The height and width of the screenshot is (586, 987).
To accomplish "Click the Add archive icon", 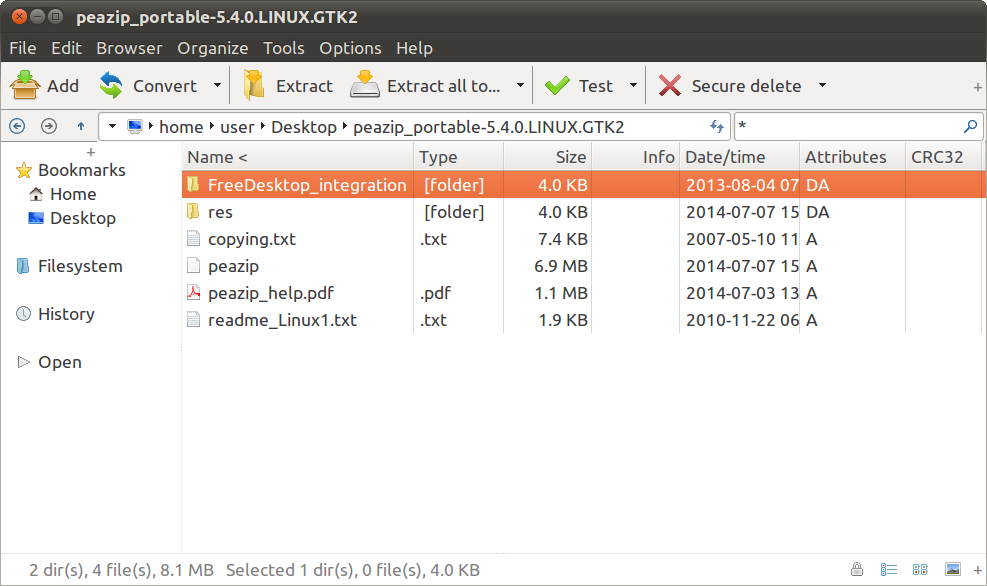I will coord(25,85).
